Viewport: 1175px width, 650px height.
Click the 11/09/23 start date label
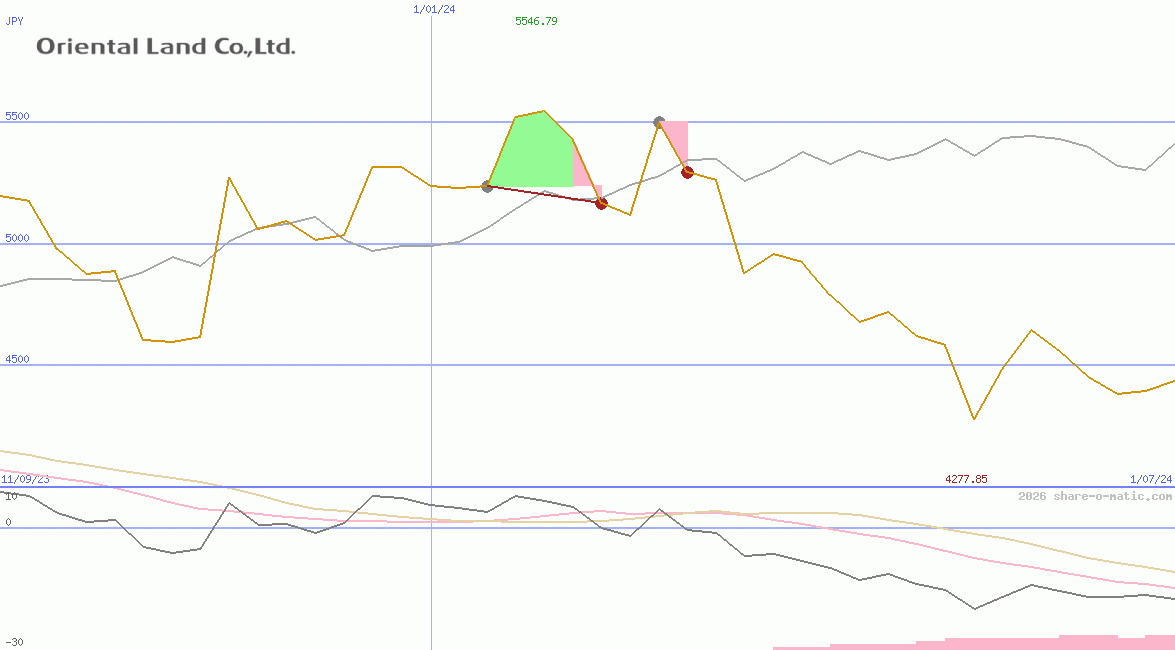(x=25, y=479)
